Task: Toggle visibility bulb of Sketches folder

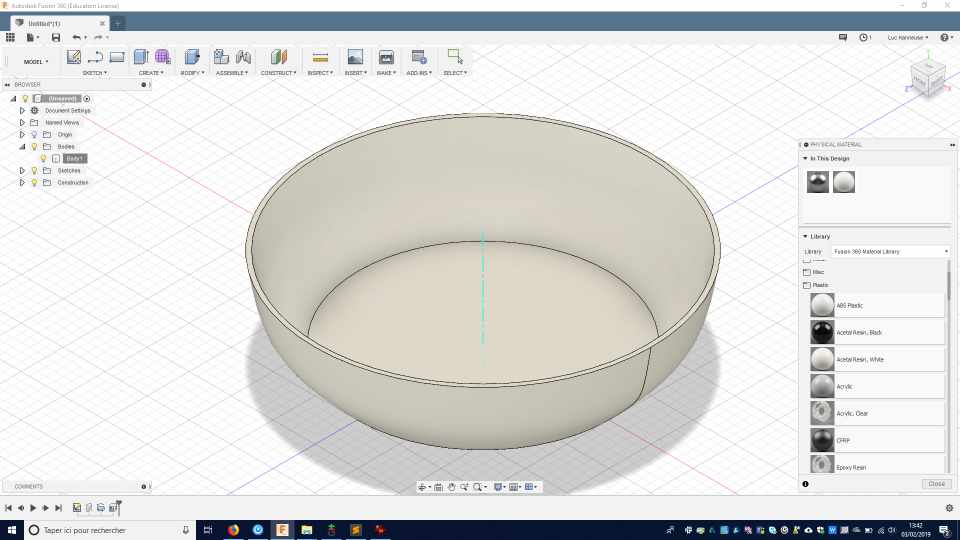Action: tap(34, 171)
